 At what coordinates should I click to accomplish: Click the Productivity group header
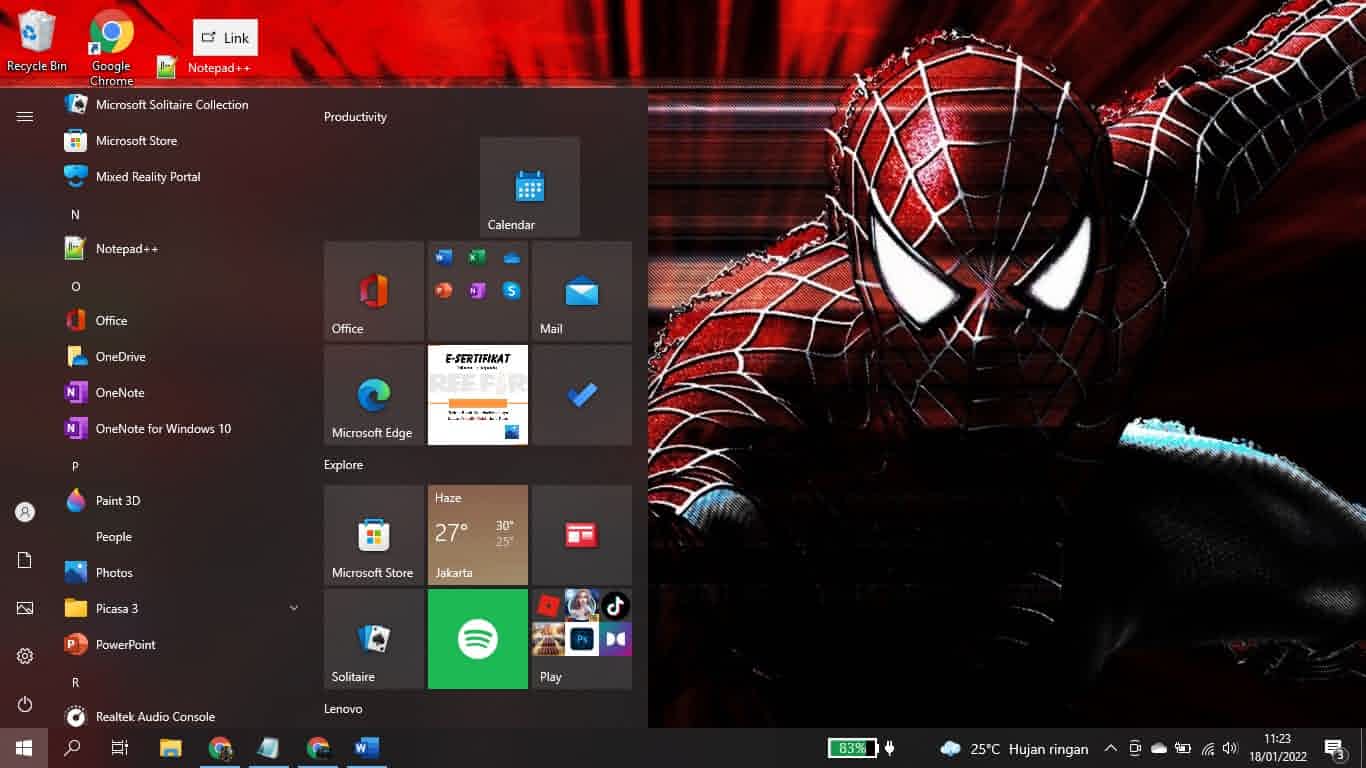pos(355,117)
